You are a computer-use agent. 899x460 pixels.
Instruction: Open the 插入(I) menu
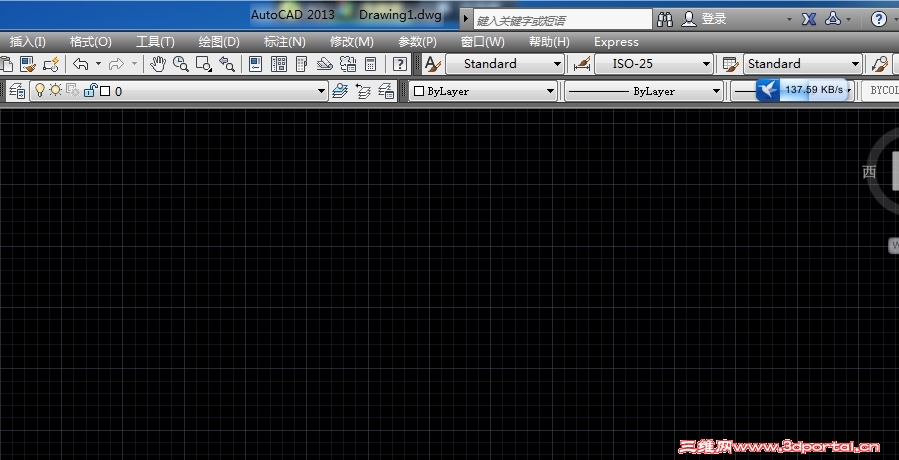(x=28, y=42)
